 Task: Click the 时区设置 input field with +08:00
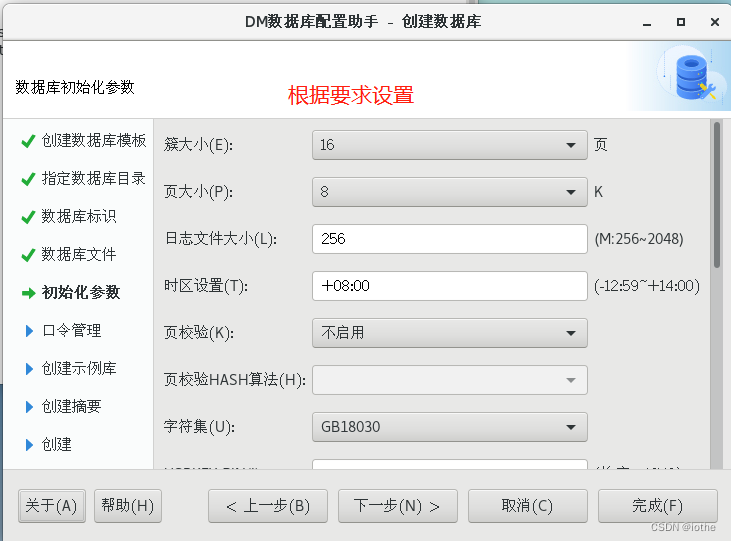tap(449, 286)
